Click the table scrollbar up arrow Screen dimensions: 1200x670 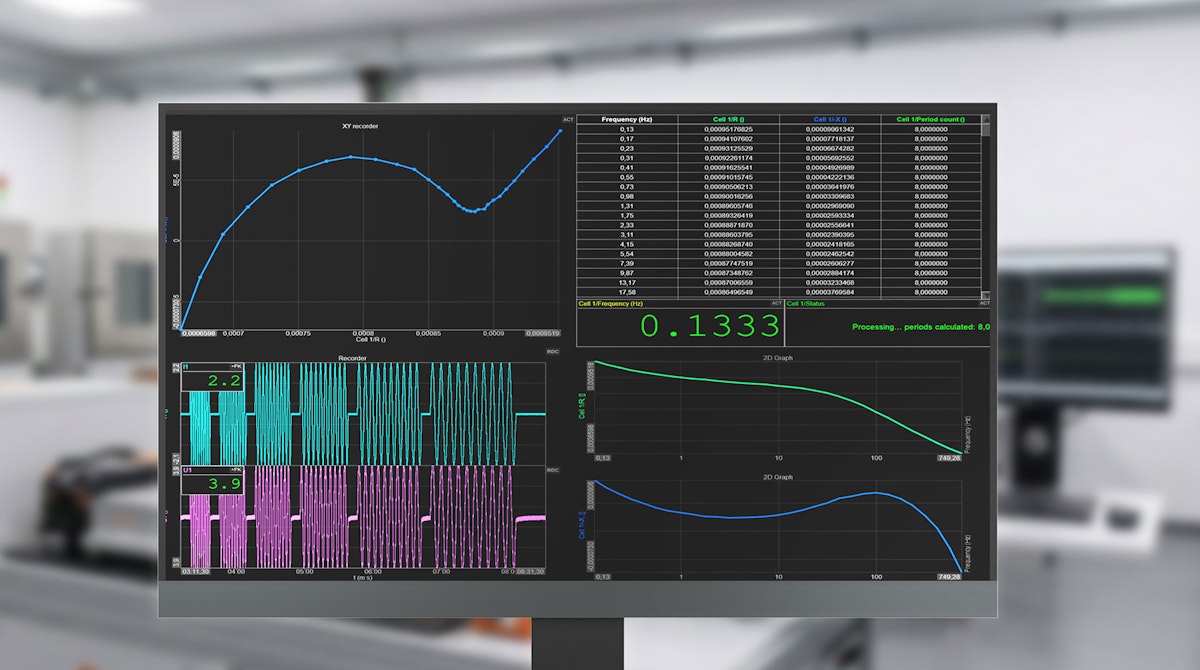click(986, 120)
